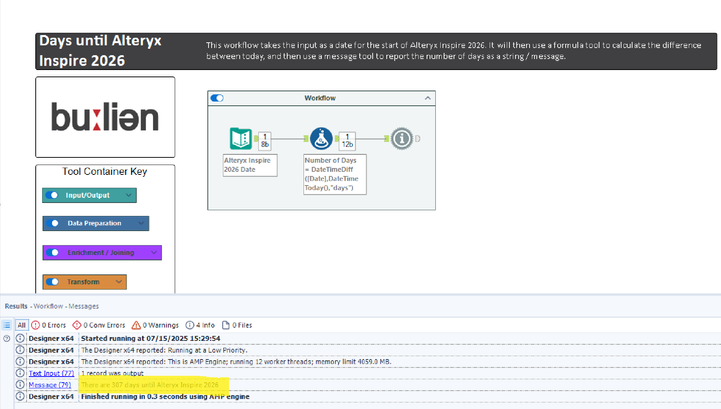Click the info icon on the 'Finished running' row
Image resolution: width=721 pixels, height=409 pixels.
pos(20,396)
